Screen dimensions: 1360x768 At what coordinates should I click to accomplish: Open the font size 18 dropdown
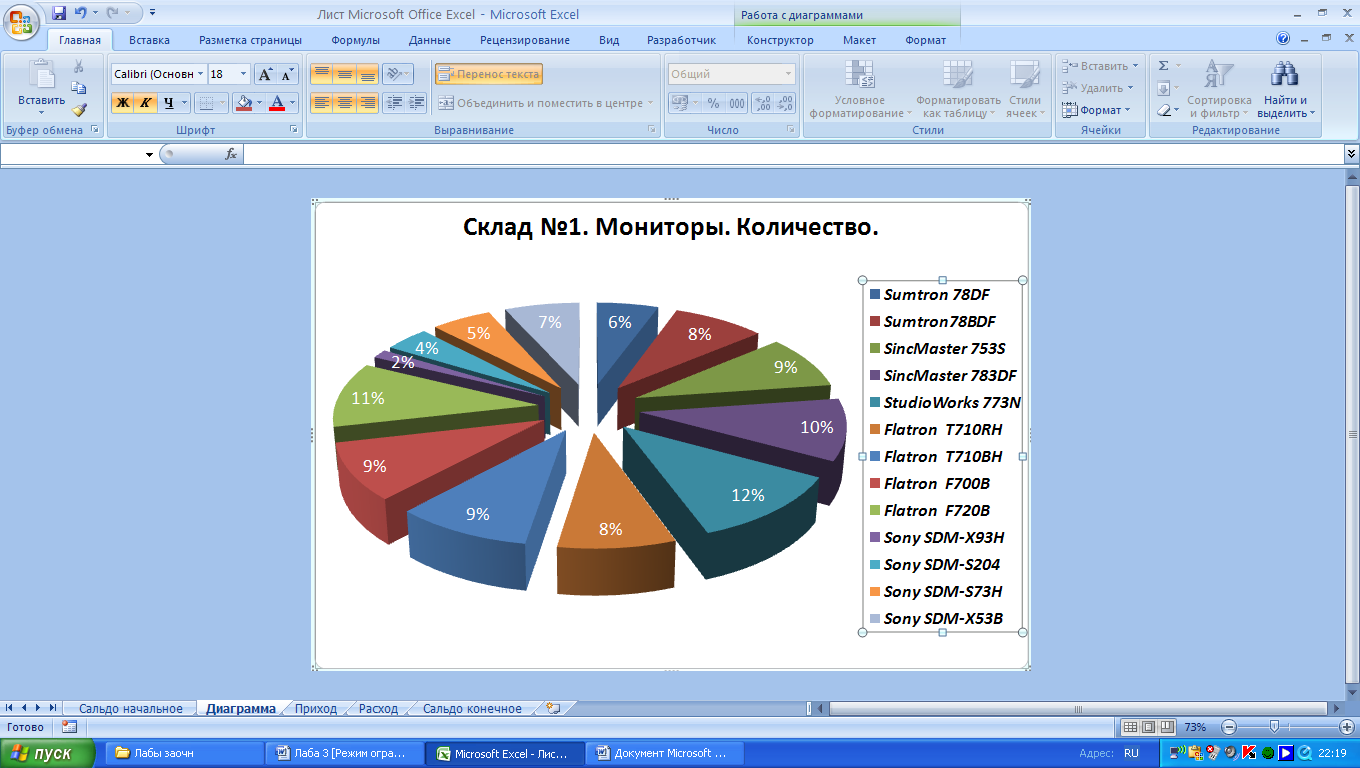[244, 74]
